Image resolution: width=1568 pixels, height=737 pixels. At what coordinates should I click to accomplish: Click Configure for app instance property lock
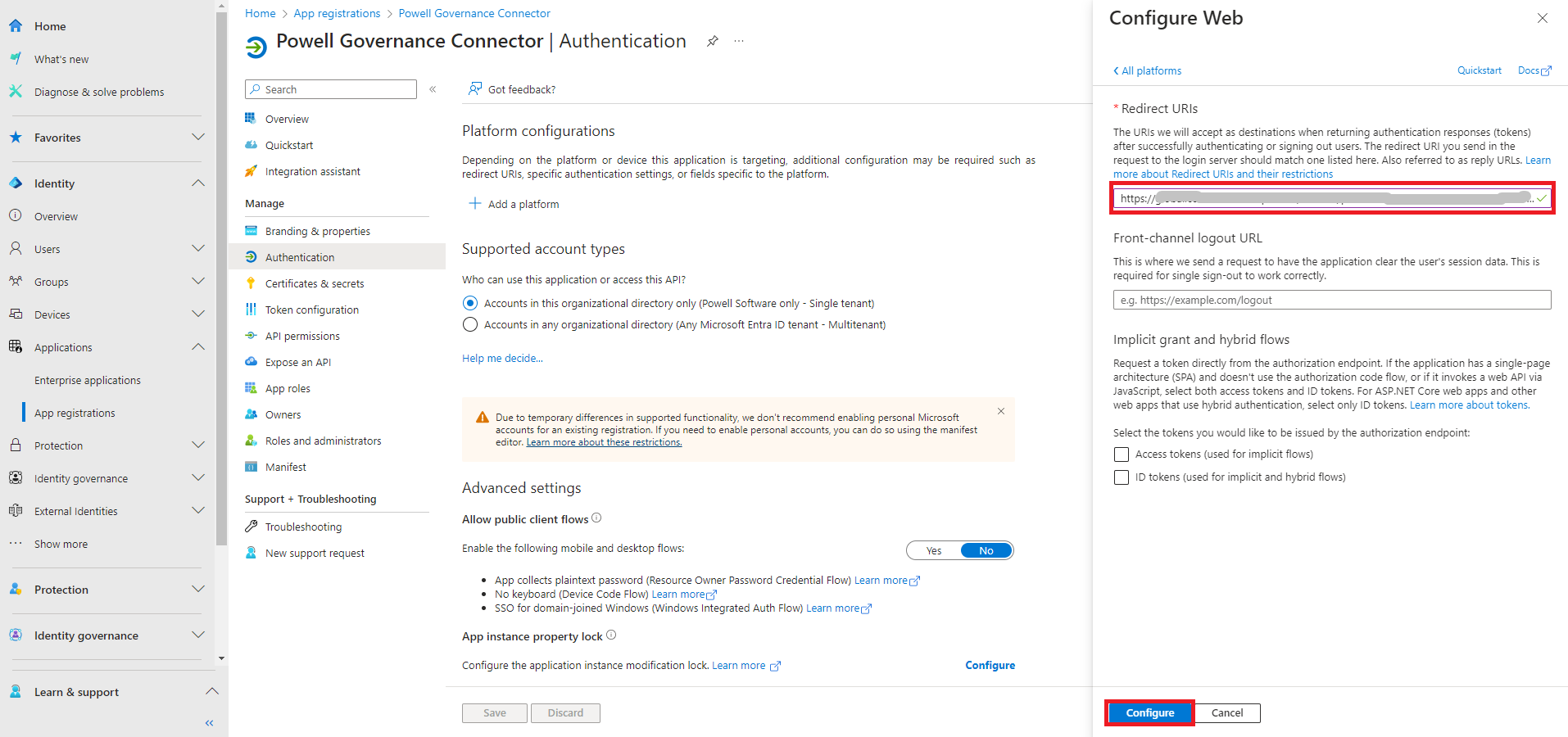pyautogui.click(x=990, y=665)
